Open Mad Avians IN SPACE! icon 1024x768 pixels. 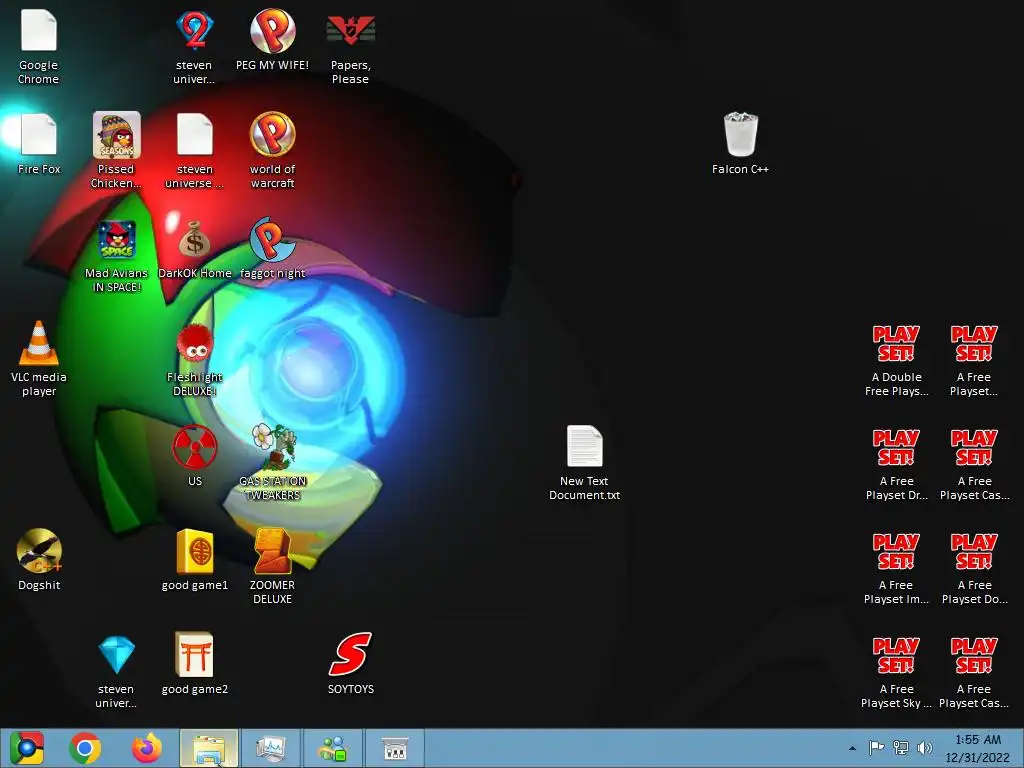[116, 239]
